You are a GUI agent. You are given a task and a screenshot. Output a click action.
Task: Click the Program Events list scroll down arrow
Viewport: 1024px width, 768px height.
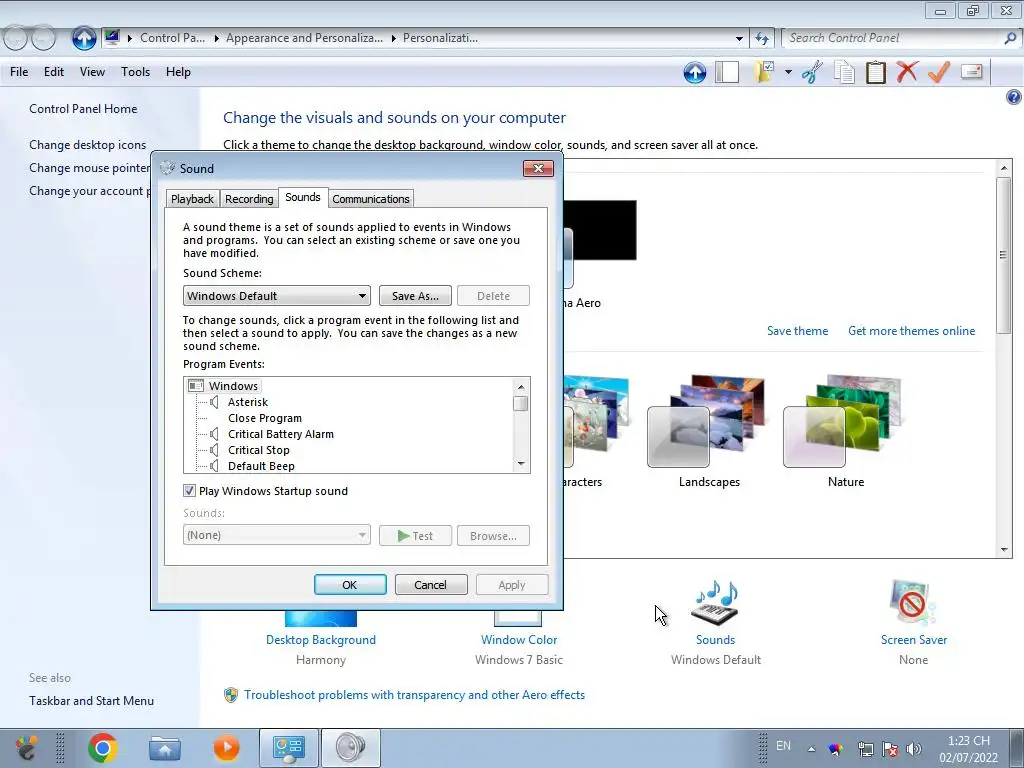pyautogui.click(x=520, y=464)
